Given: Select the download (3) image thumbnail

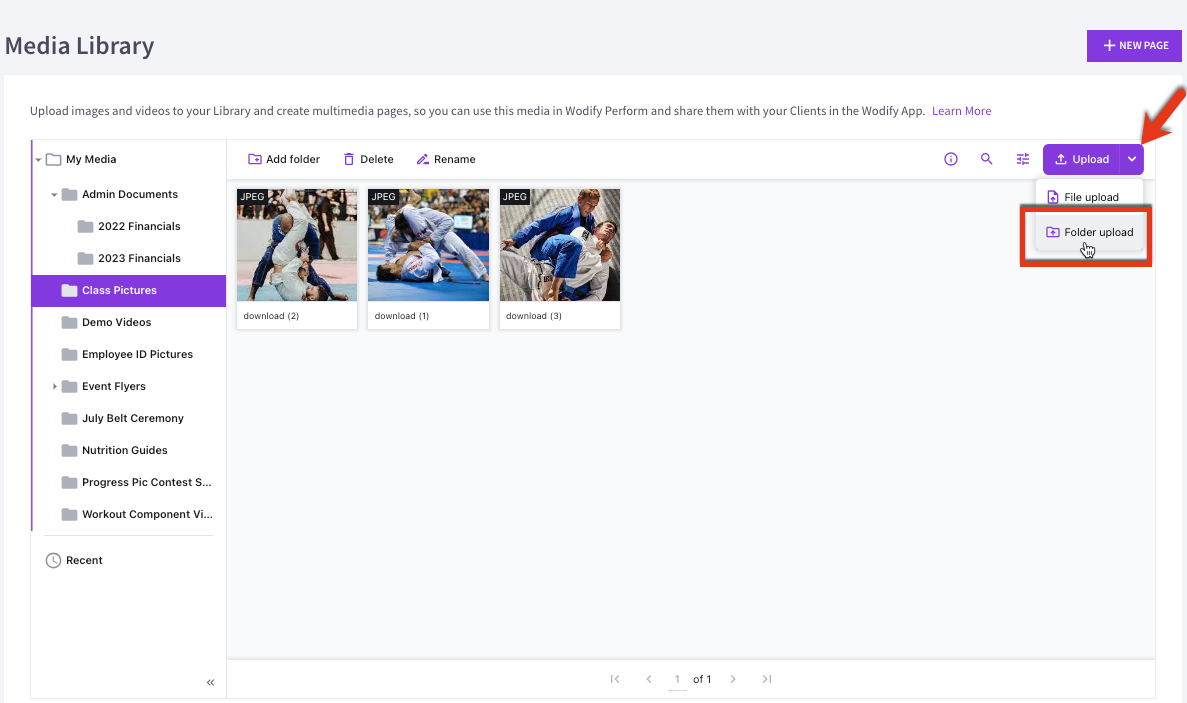Looking at the screenshot, I should pyautogui.click(x=560, y=245).
